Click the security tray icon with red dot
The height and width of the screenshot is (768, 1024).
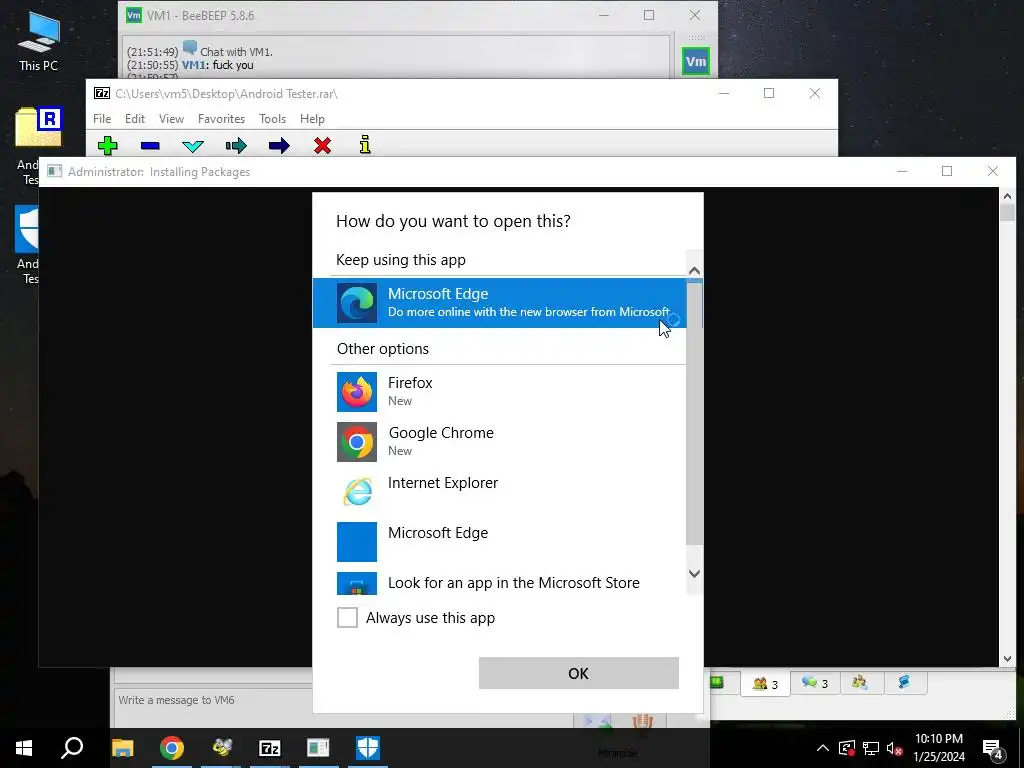click(x=846, y=748)
